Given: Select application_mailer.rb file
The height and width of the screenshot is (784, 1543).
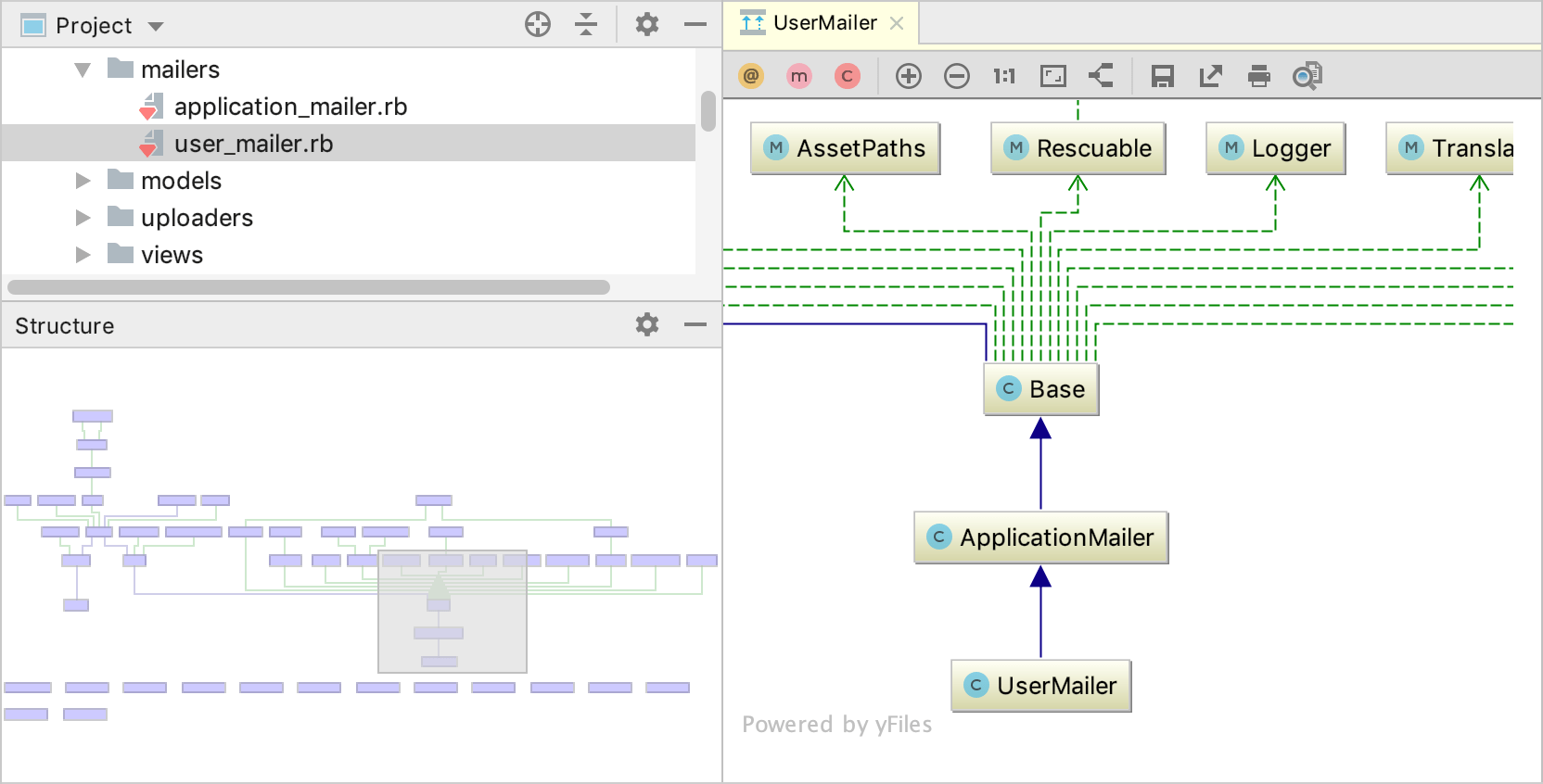Looking at the screenshot, I should tap(290, 107).
